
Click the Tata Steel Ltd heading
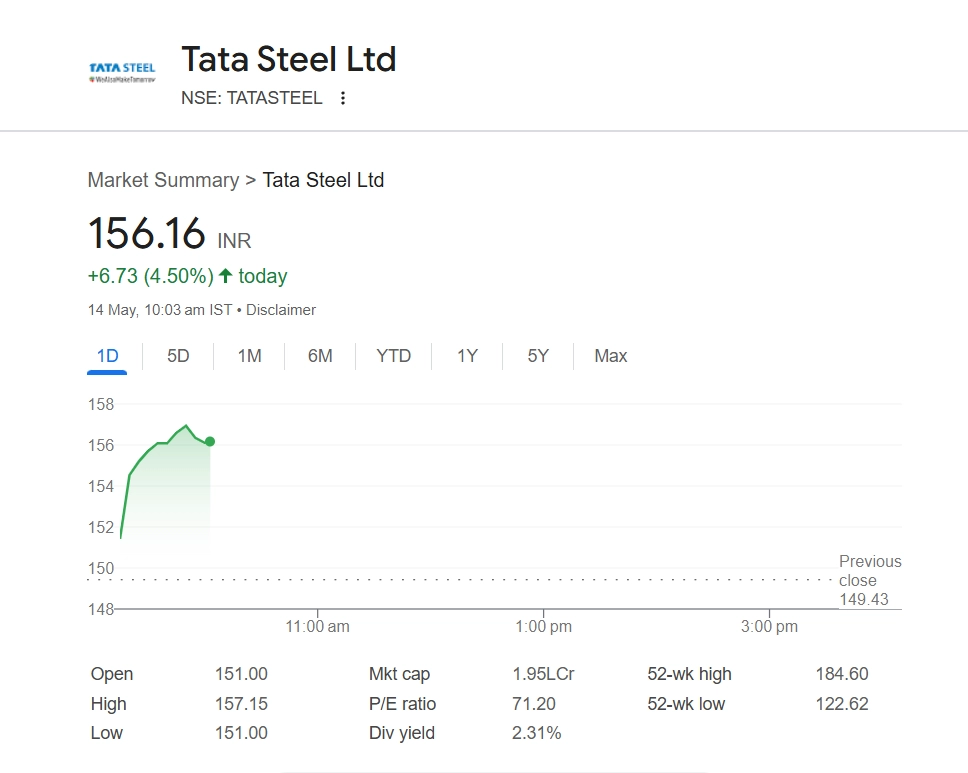tap(288, 59)
